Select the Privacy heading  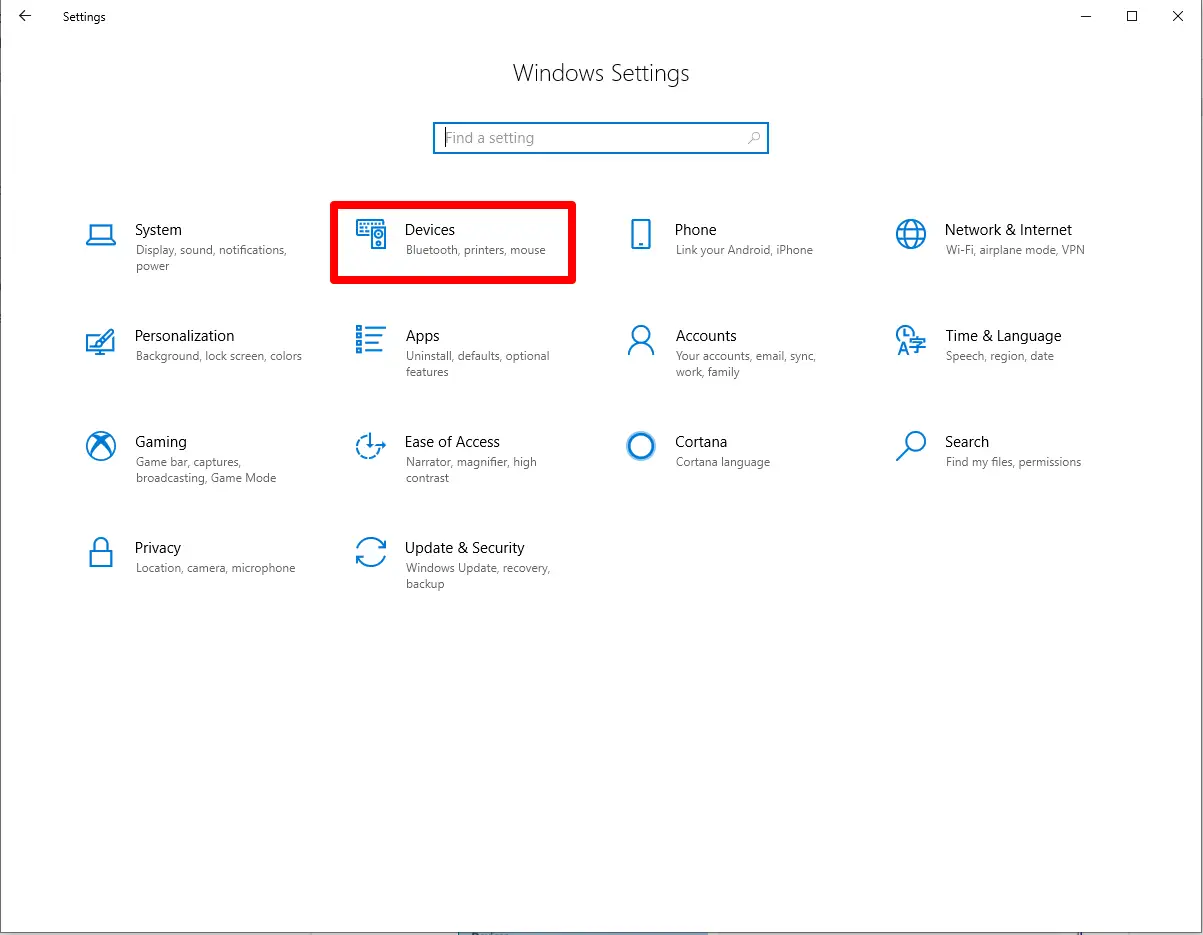tap(158, 549)
